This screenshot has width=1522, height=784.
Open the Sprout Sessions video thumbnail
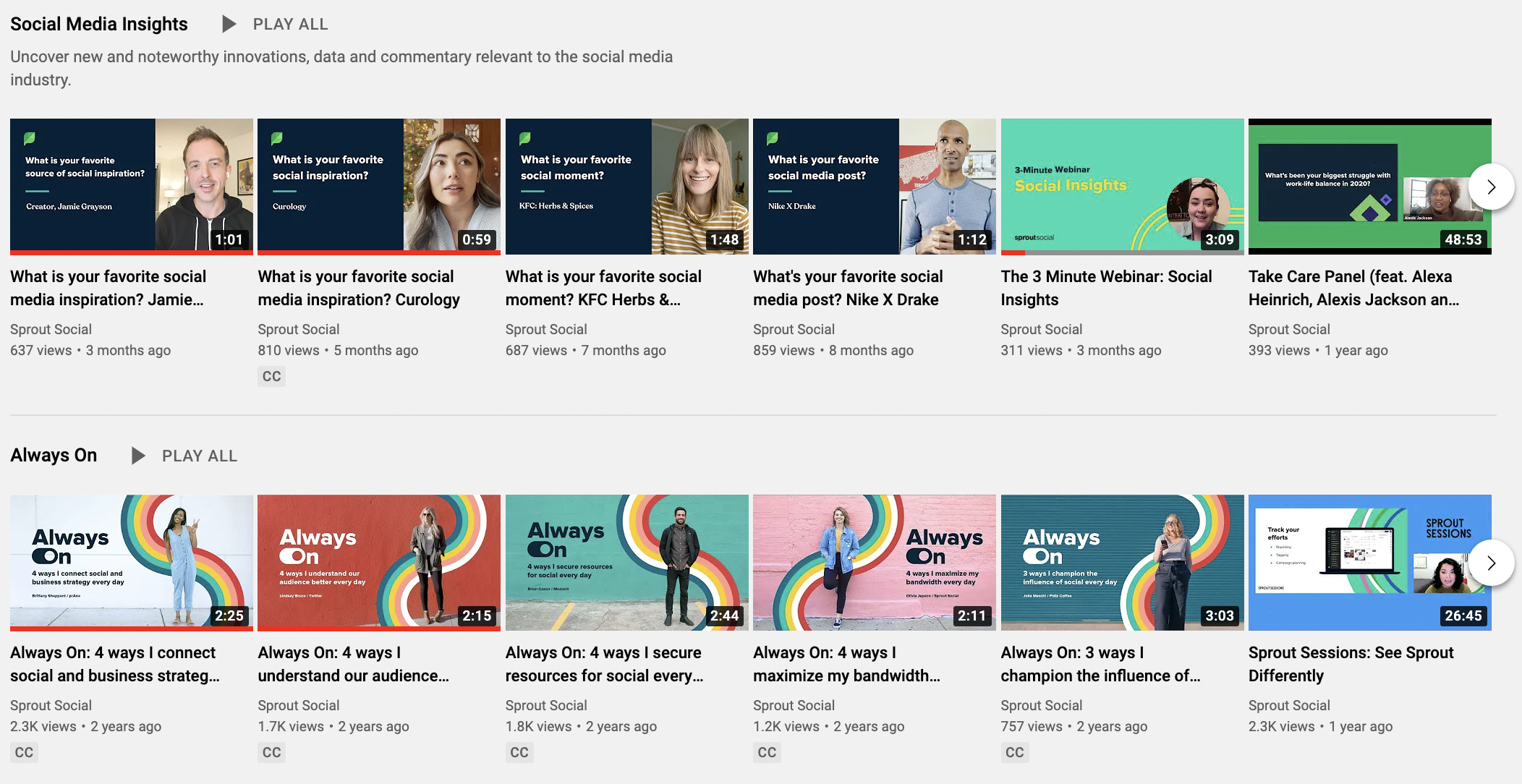1369,562
